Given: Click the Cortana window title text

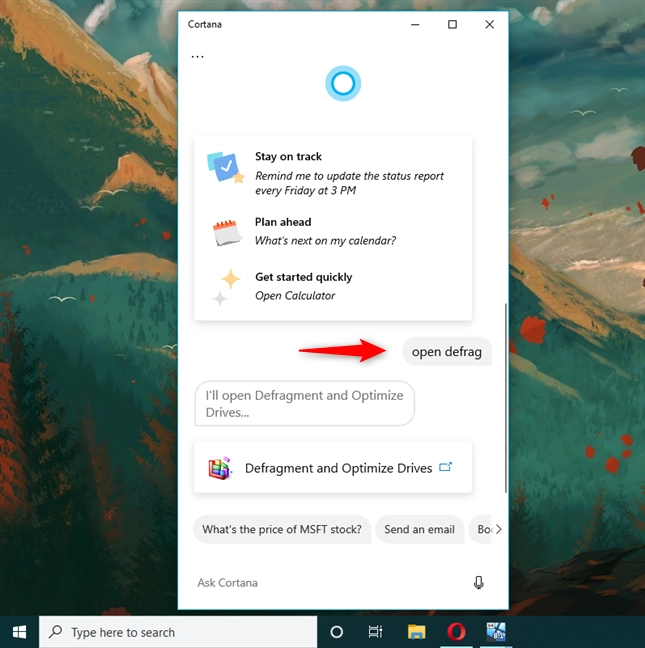Looking at the screenshot, I should [x=205, y=24].
